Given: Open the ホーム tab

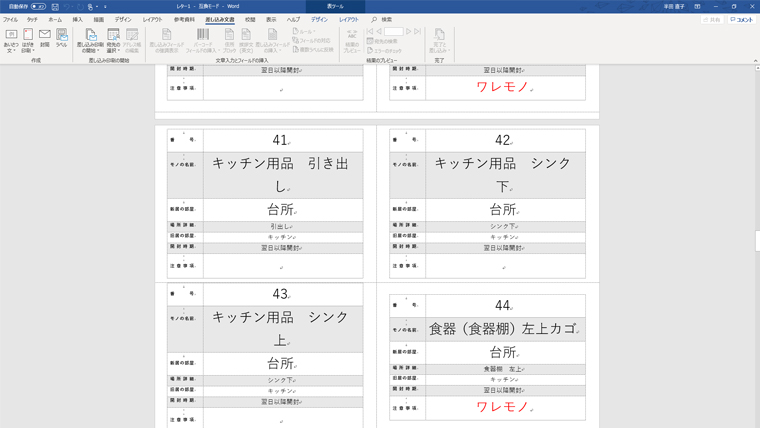Looking at the screenshot, I should [55, 19].
